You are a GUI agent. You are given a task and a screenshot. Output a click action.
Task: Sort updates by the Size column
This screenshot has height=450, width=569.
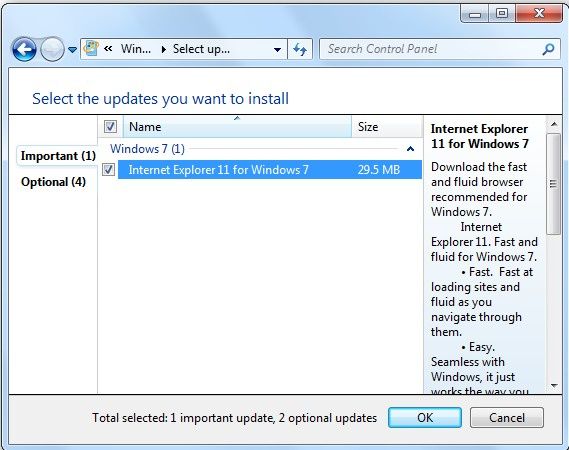point(387,127)
